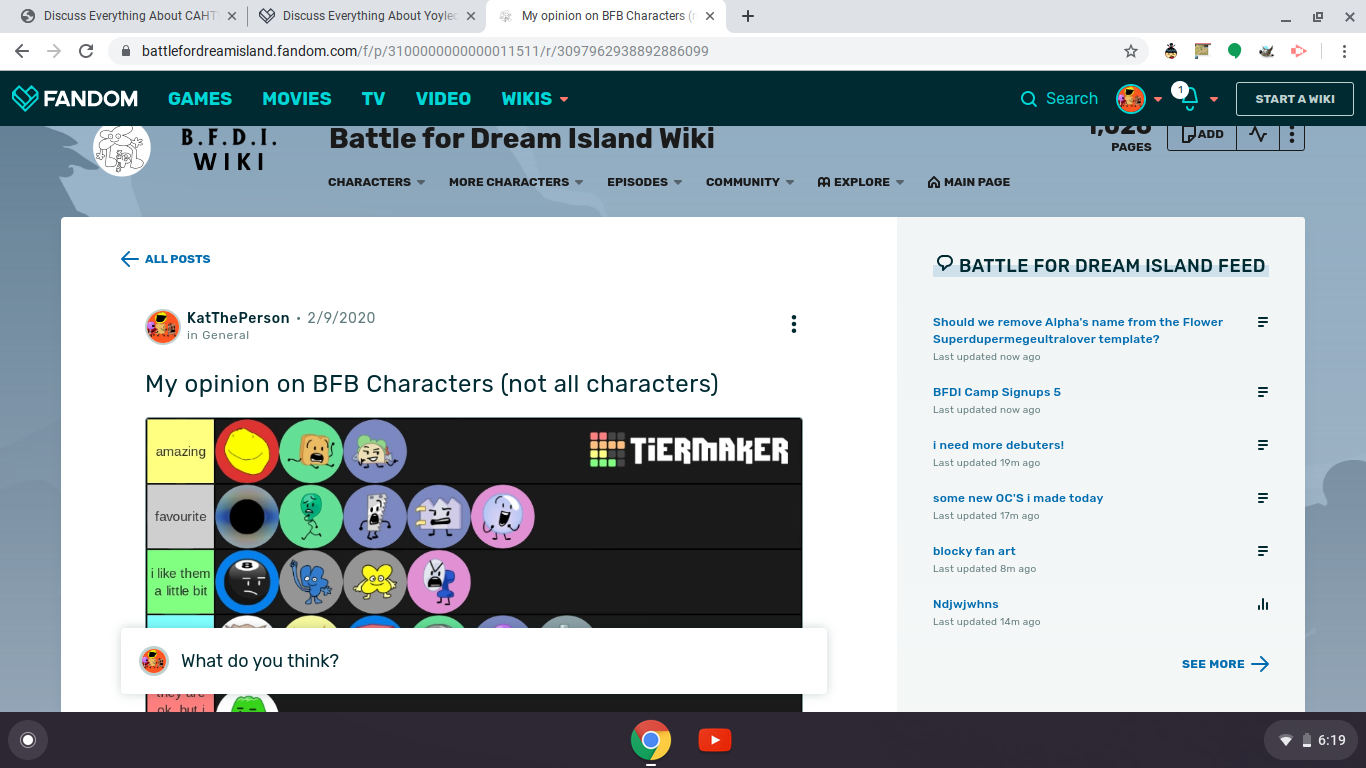Reload the page
1366x768 pixels.
pos(86,51)
